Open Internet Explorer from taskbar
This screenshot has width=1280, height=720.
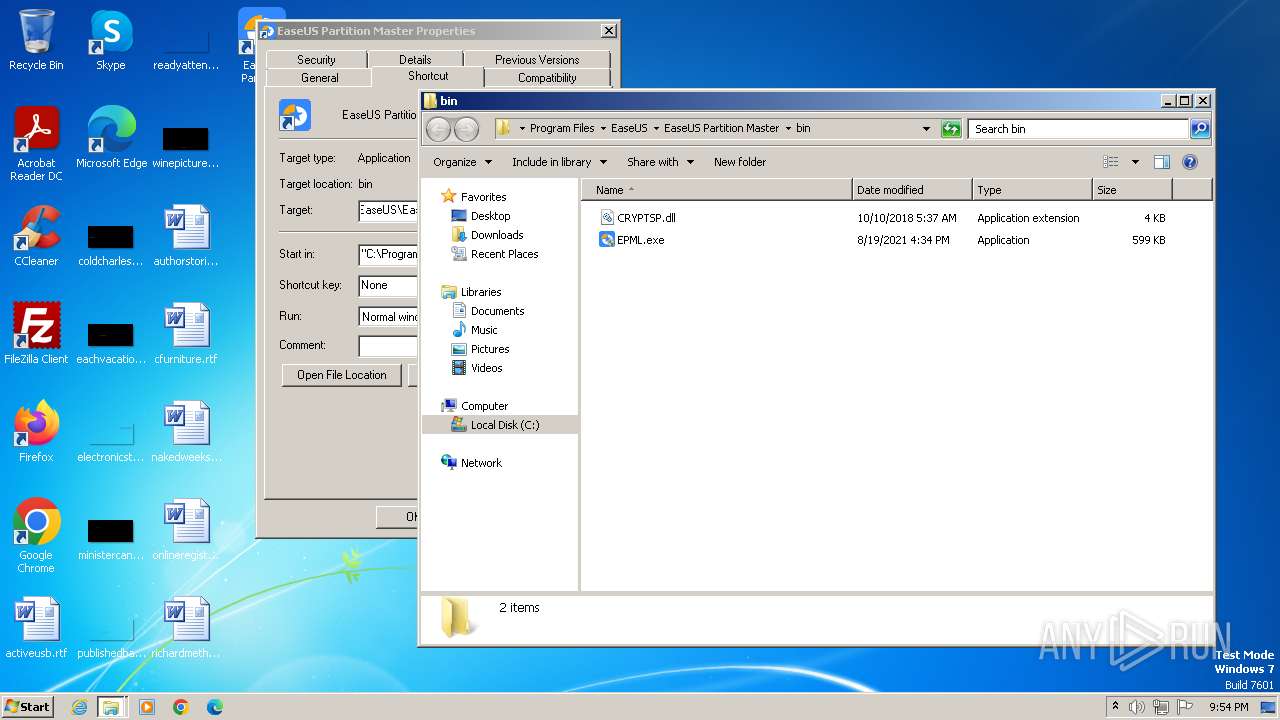pyautogui.click(x=79, y=707)
